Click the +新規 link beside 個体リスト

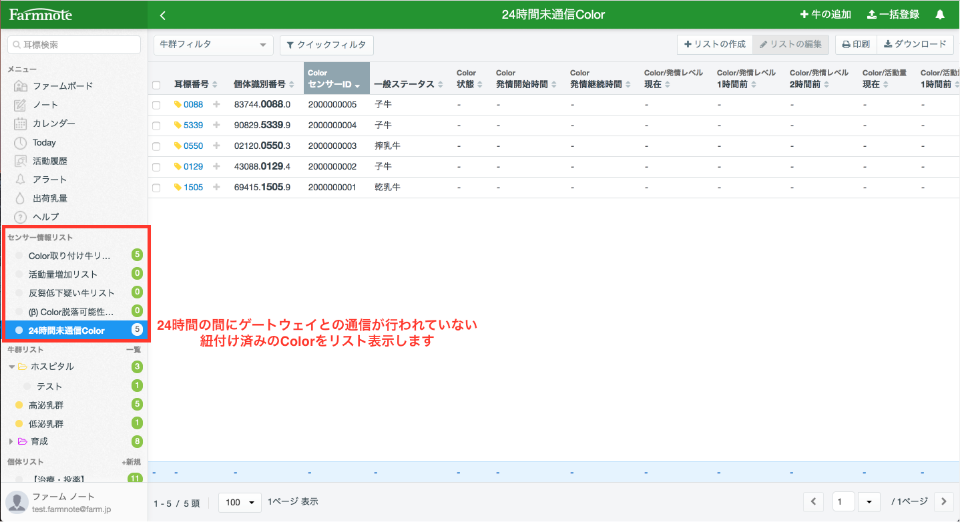131,462
